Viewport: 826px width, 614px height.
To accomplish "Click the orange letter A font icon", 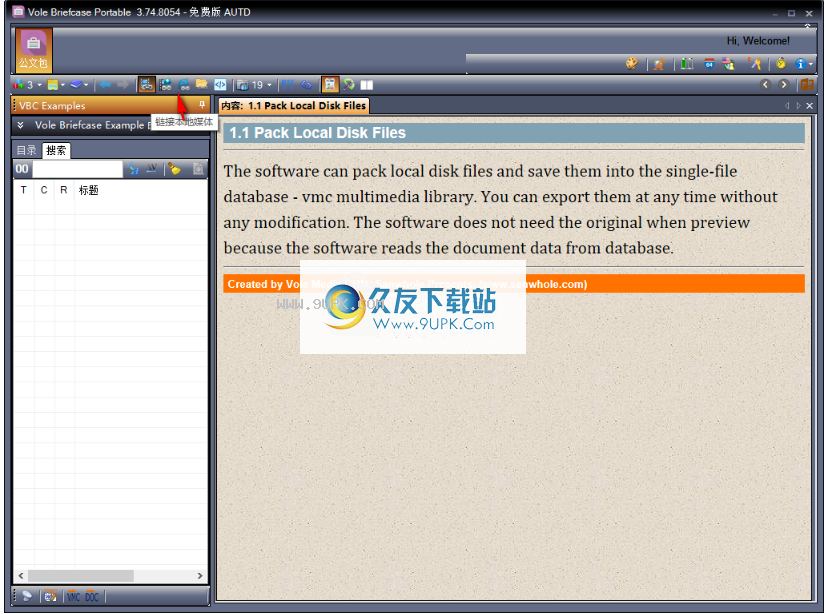I will (658, 64).
